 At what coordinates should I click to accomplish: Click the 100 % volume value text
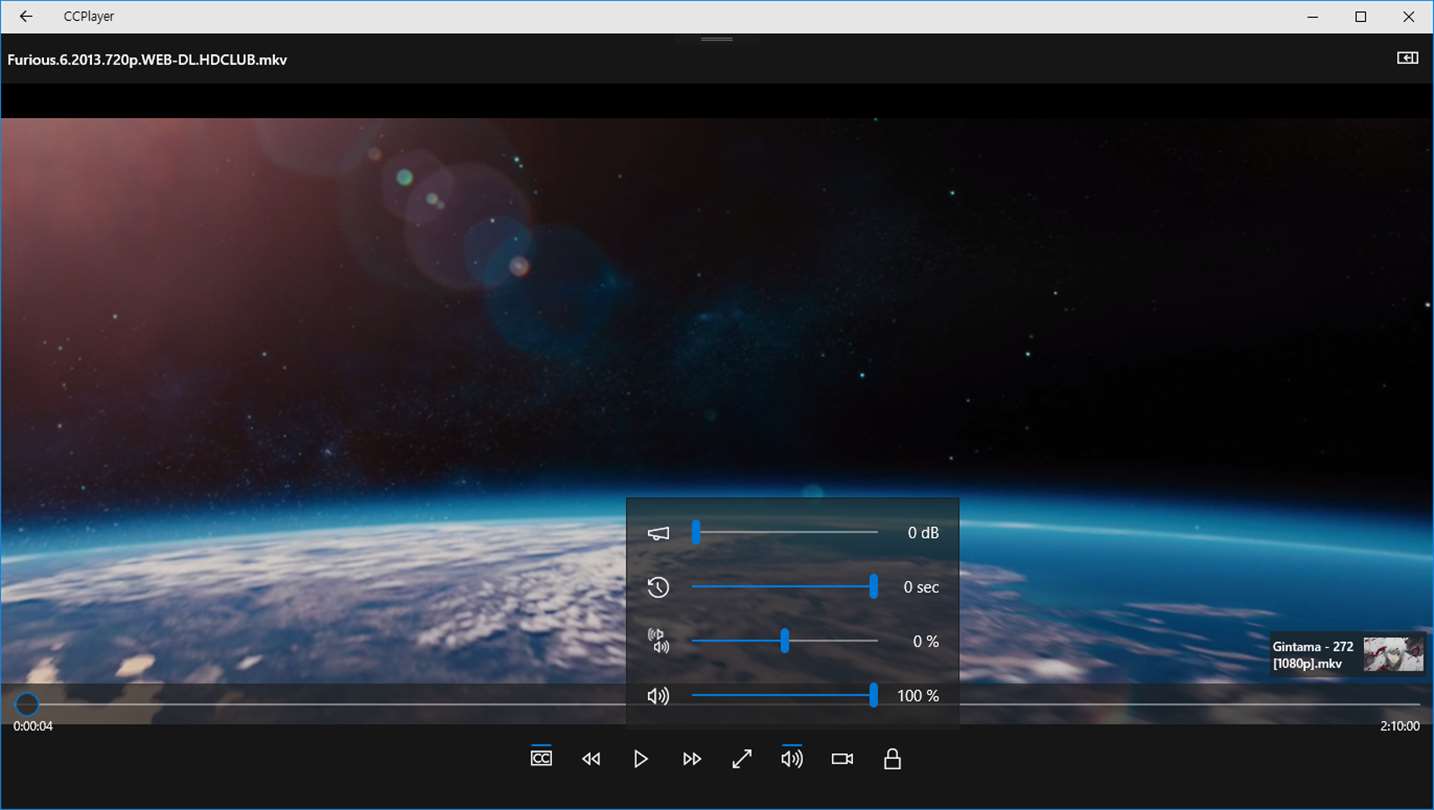pos(918,696)
